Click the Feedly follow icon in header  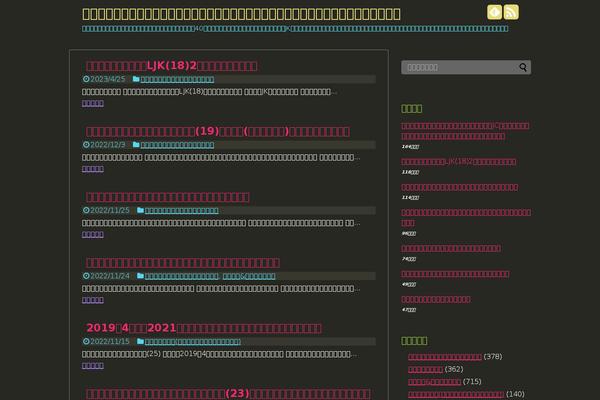coord(494,12)
